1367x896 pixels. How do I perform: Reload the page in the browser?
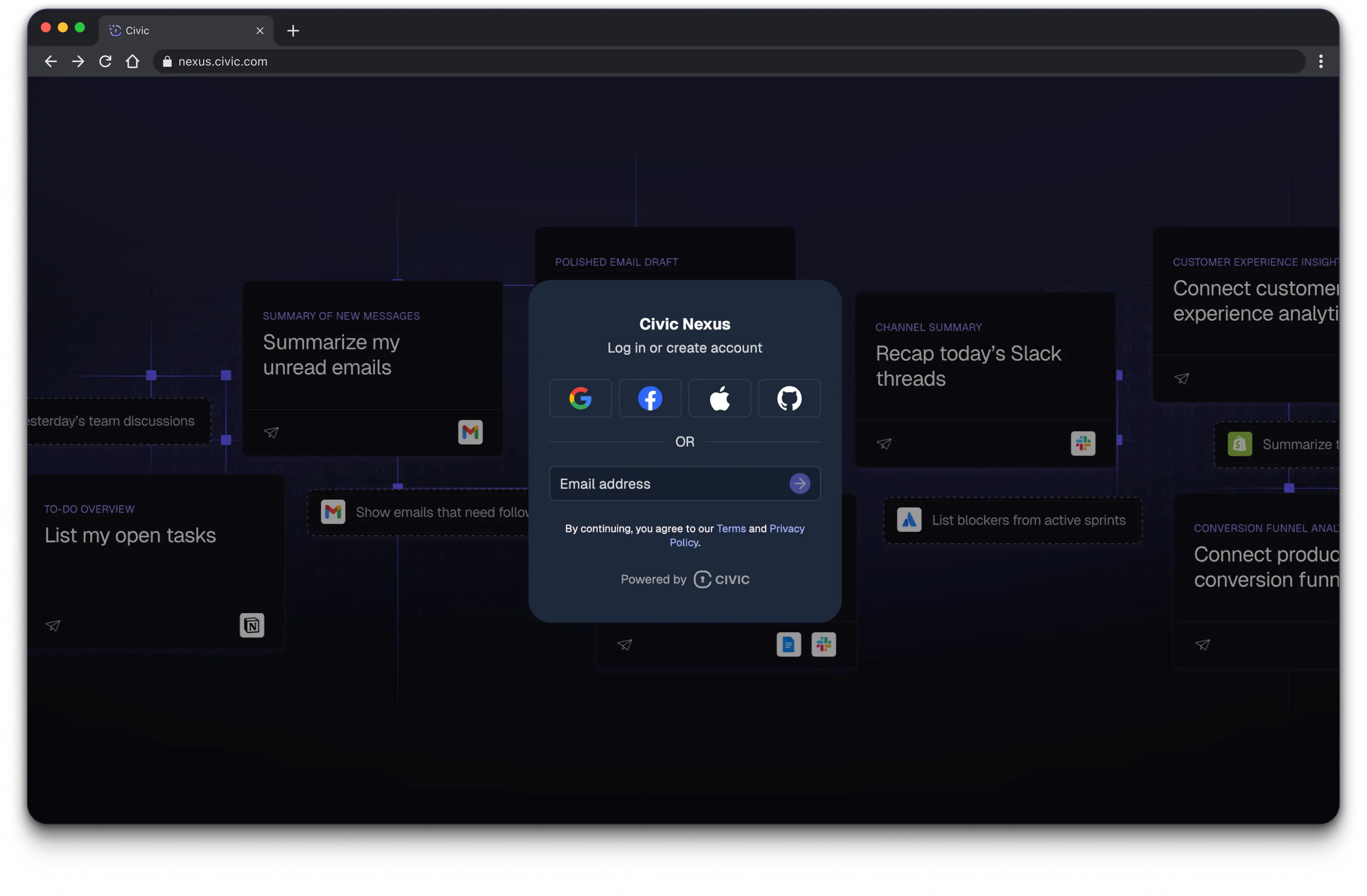[x=105, y=62]
